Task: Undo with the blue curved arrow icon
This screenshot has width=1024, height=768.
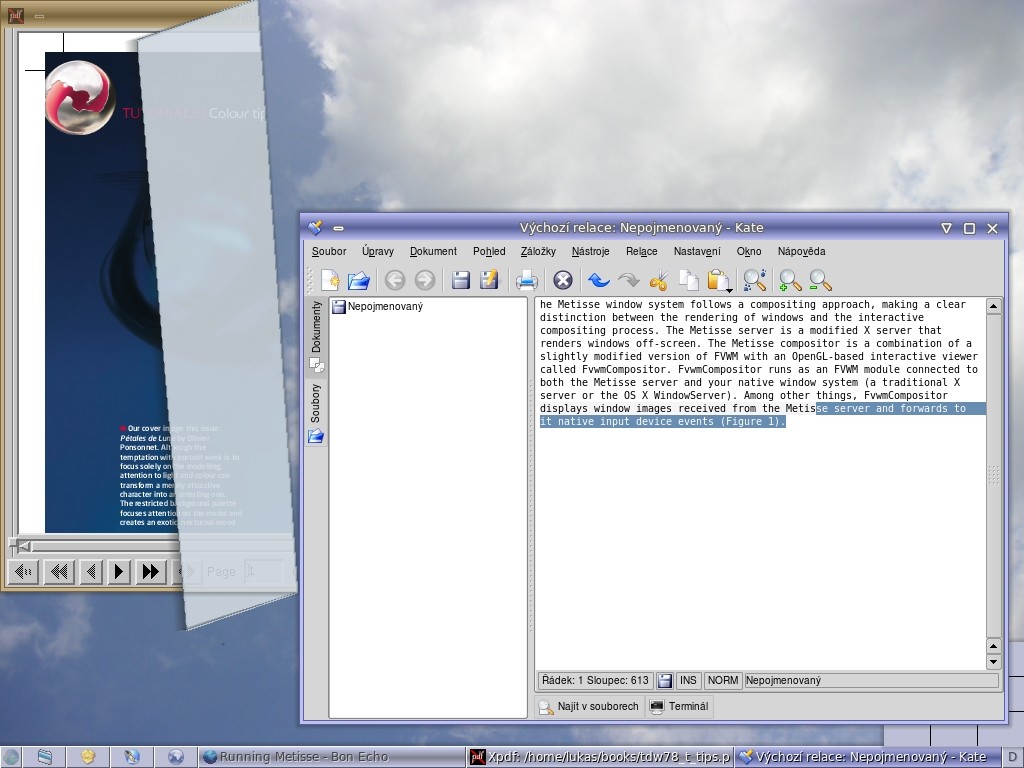Action: 598,280
